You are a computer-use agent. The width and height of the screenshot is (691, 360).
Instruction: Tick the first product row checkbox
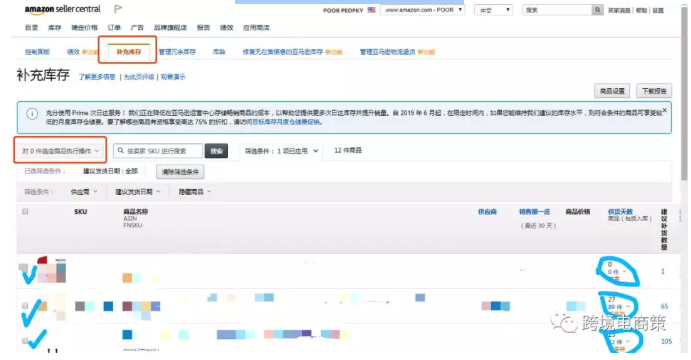[23, 267]
